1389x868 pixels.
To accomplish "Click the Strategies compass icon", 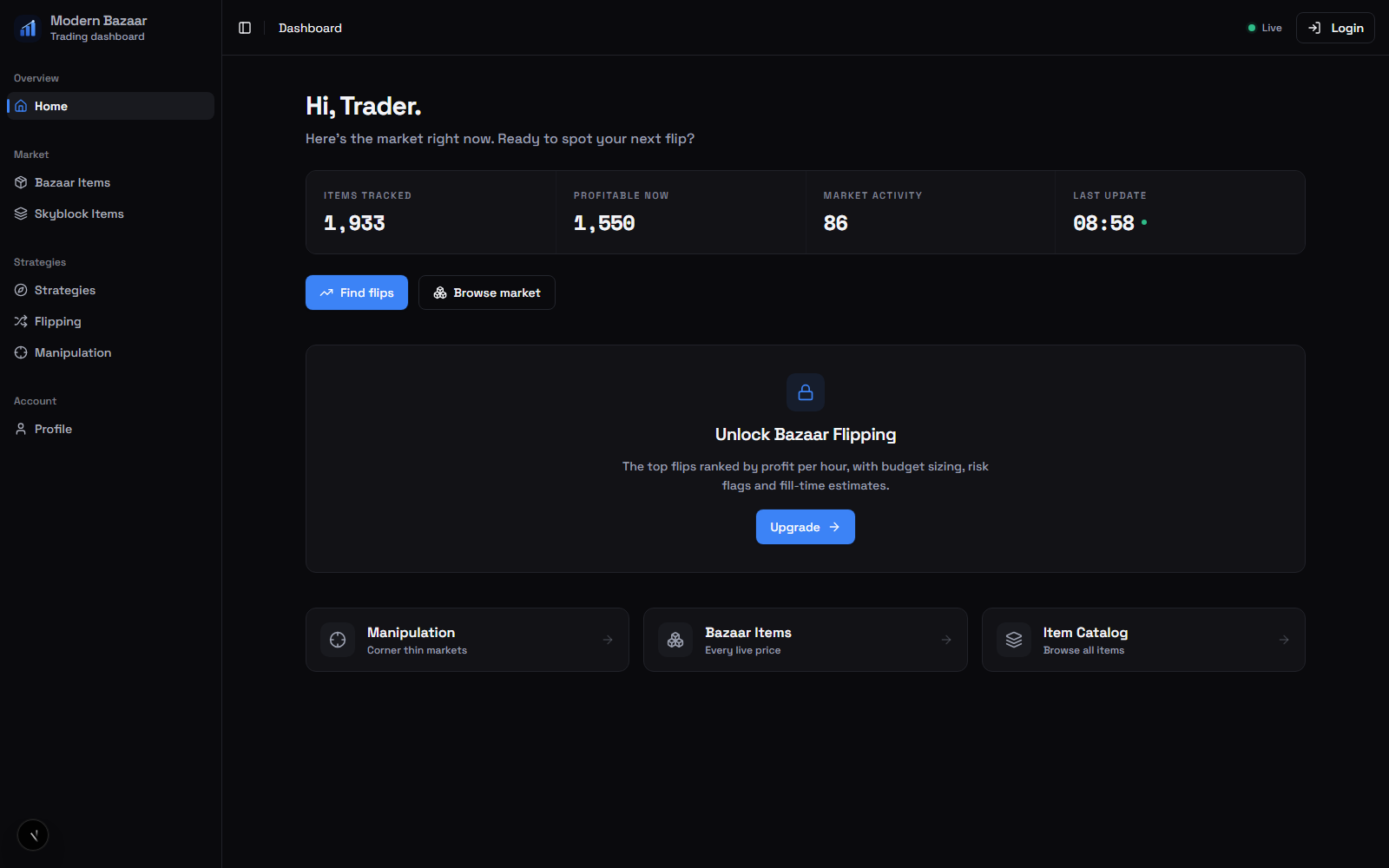I will (x=21, y=290).
